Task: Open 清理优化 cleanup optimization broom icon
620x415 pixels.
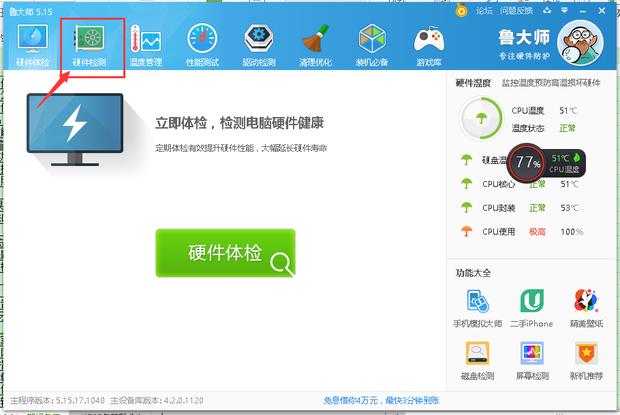Action: click(x=317, y=44)
